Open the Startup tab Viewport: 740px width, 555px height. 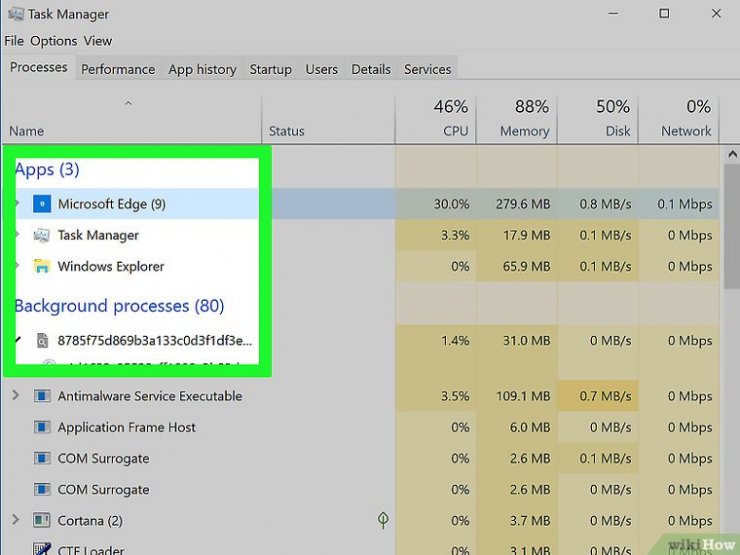(x=270, y=69)
